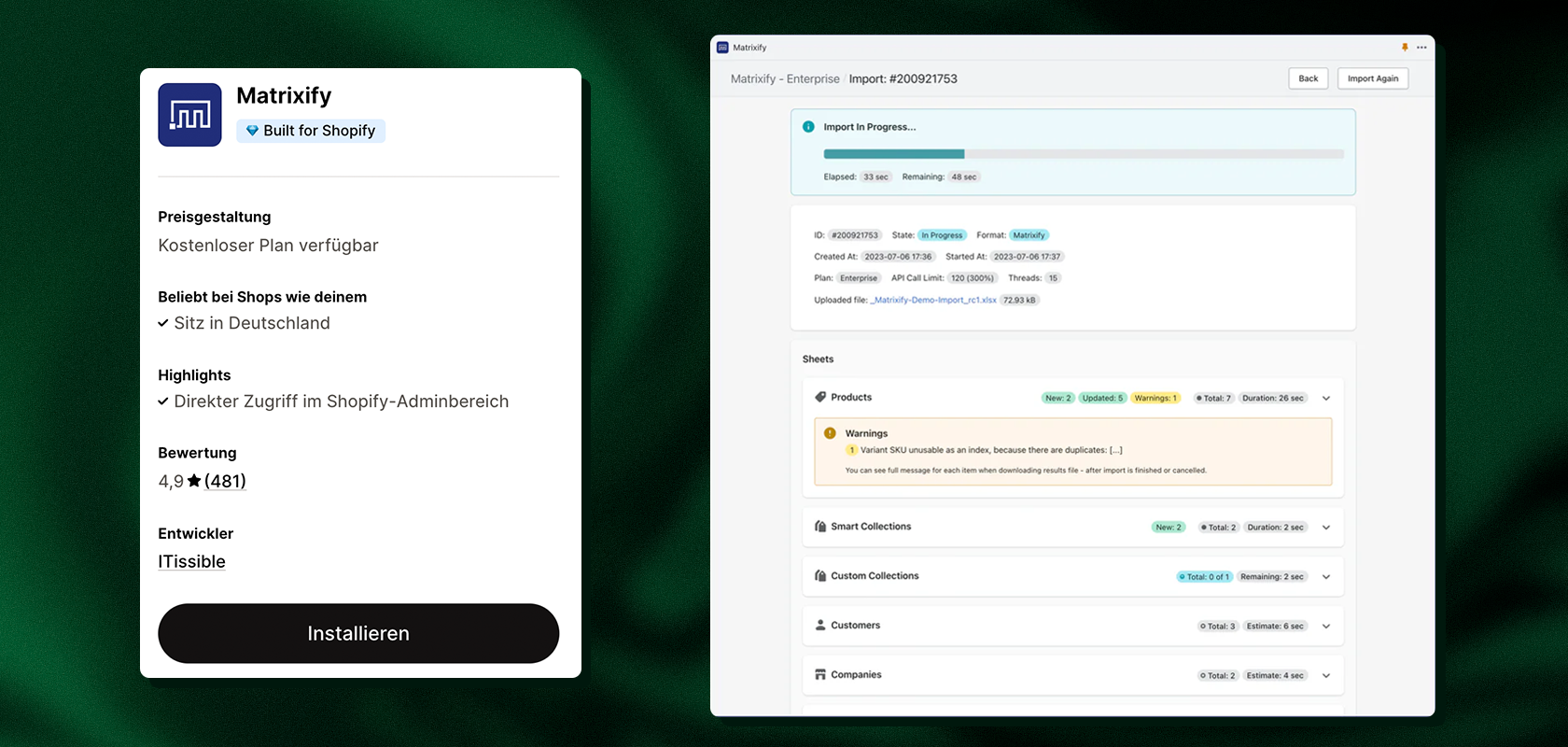Expand the Customers sheet chevron
1568x747 pixels.
[x=1326, y=627]
